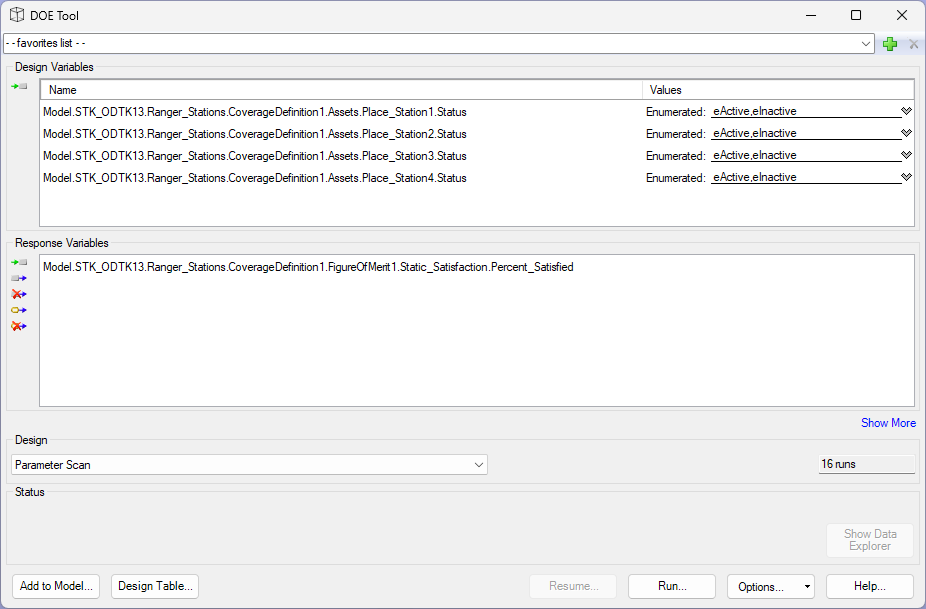Open the Parameter Scan design dropdown
This screenshot has height=609, width=926.
479,465
